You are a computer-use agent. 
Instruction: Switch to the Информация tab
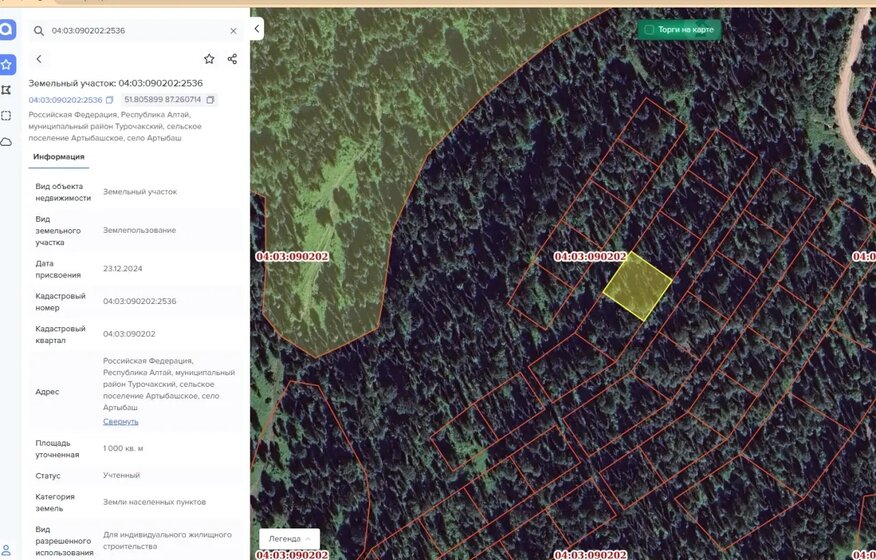[59, 157]
